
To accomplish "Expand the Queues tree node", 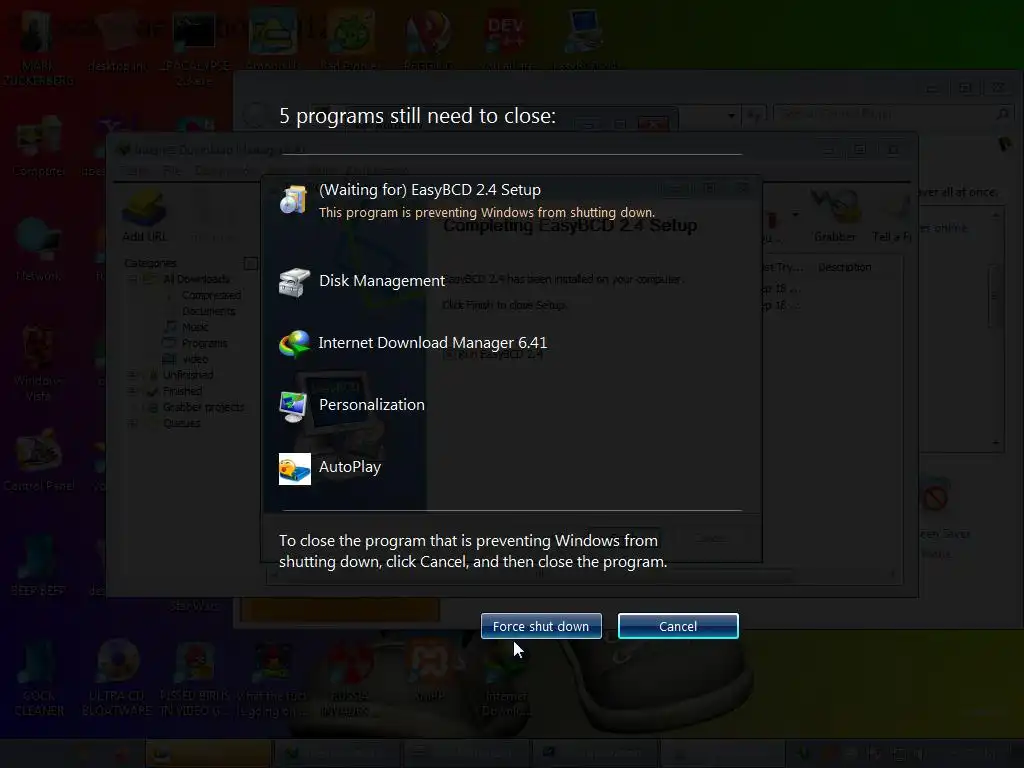I will tap(133, 423).
